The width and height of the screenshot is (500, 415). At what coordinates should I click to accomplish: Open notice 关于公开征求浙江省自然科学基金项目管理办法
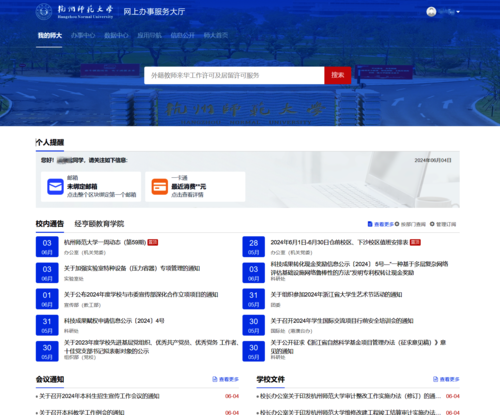coord(358,347)
